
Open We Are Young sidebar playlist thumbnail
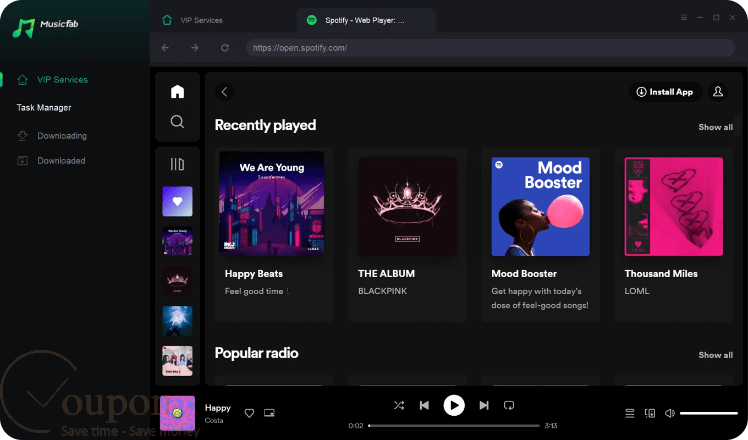point(177,241)
